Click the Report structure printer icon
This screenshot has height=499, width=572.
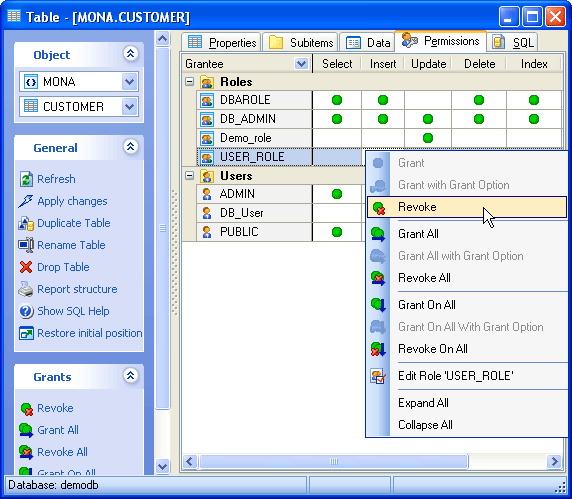(x=26, y=289)
